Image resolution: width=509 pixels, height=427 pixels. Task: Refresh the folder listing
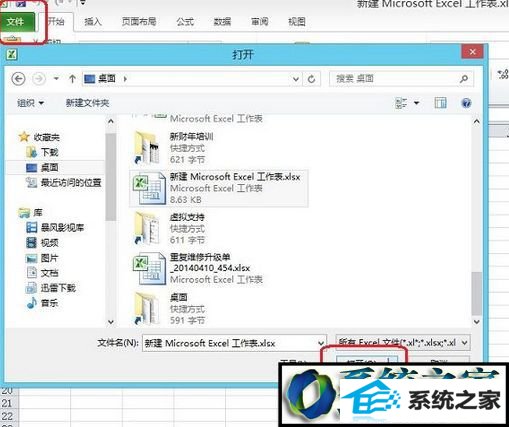[x=311, y=79]
